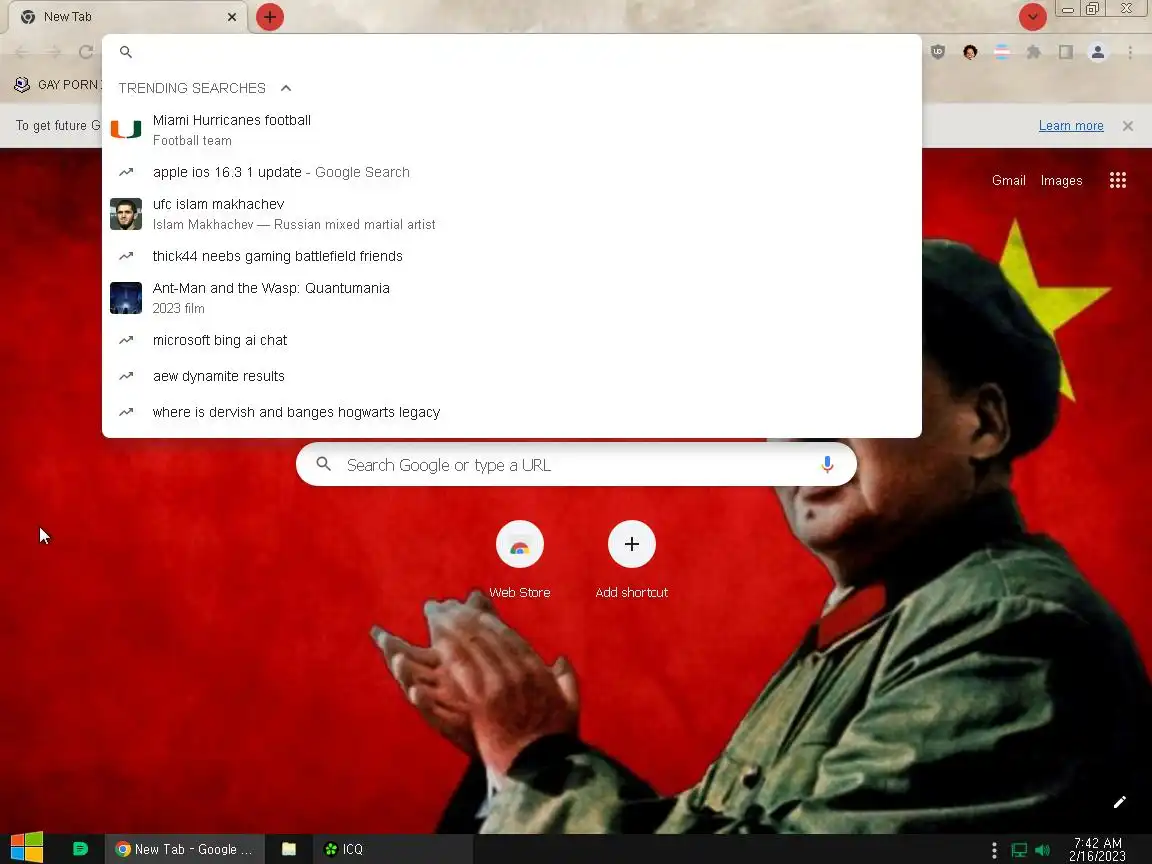Select the ufc islam makhachev suggestion
This screenshot has width=1152, height=864.
(x=511, y=214)
